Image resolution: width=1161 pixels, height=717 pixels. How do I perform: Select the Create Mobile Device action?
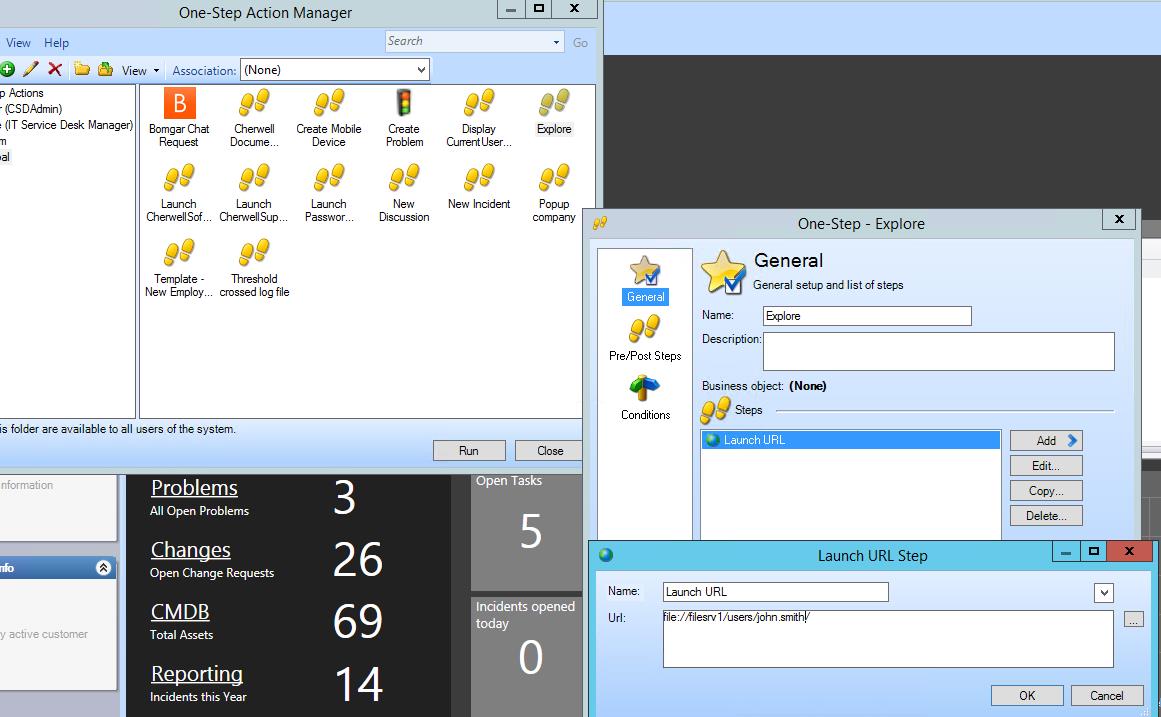[x=328, y=105]
